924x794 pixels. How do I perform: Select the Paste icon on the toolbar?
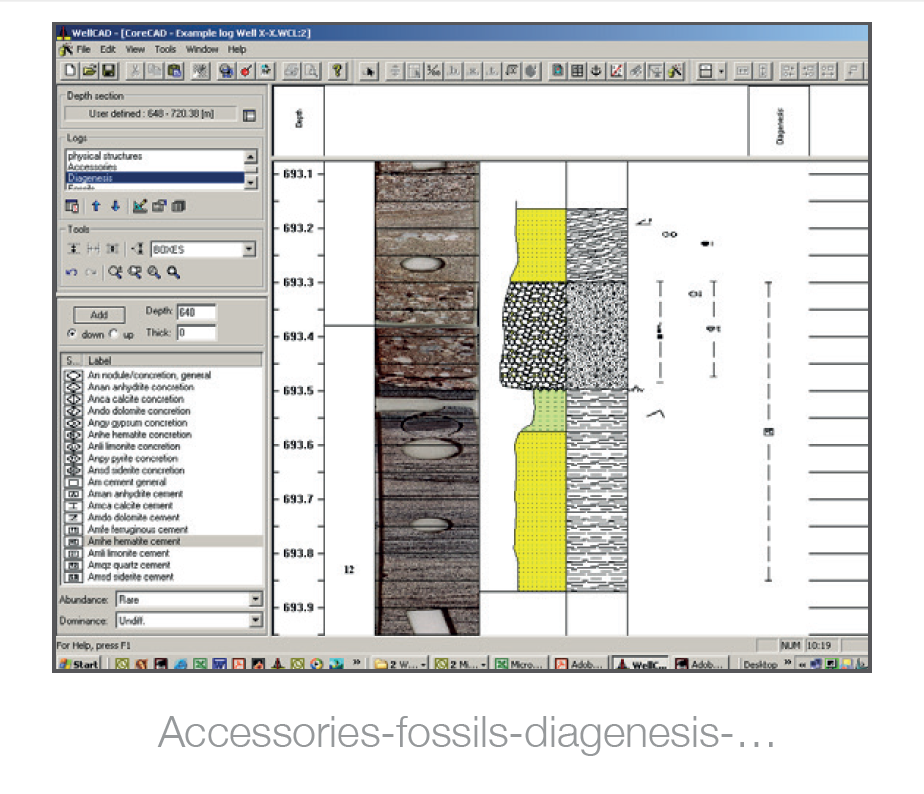point(176,70)
